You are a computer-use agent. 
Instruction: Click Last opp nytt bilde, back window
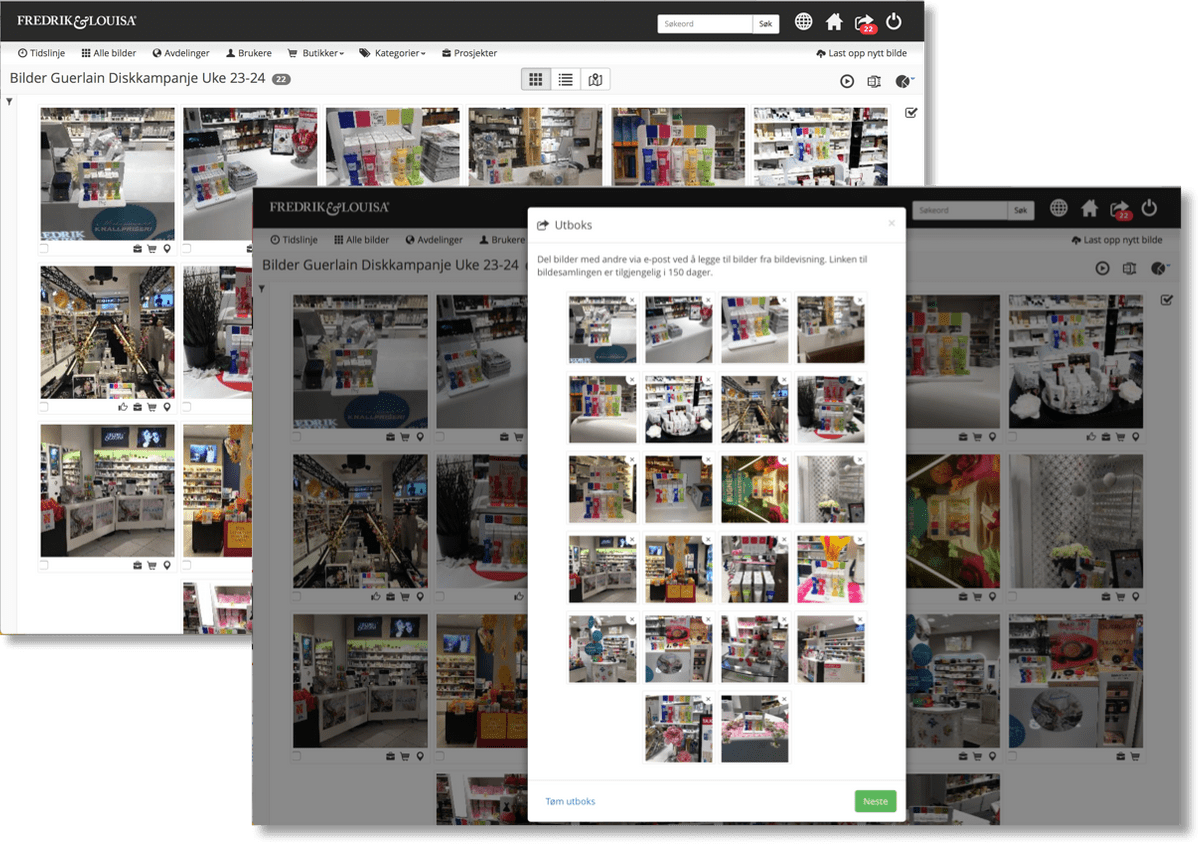pos(862,53)
